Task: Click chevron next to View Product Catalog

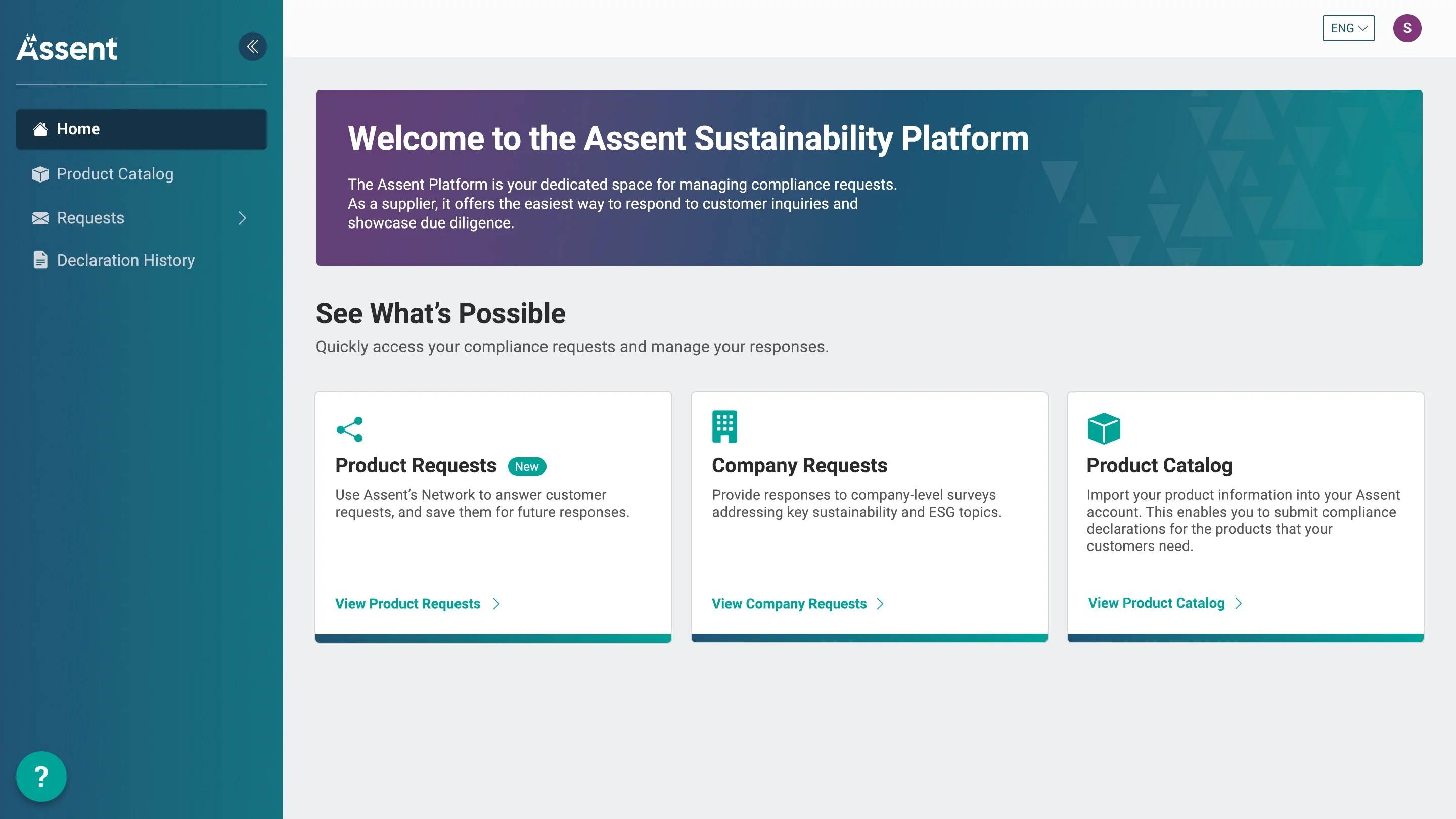Action: click(1239, 603)
